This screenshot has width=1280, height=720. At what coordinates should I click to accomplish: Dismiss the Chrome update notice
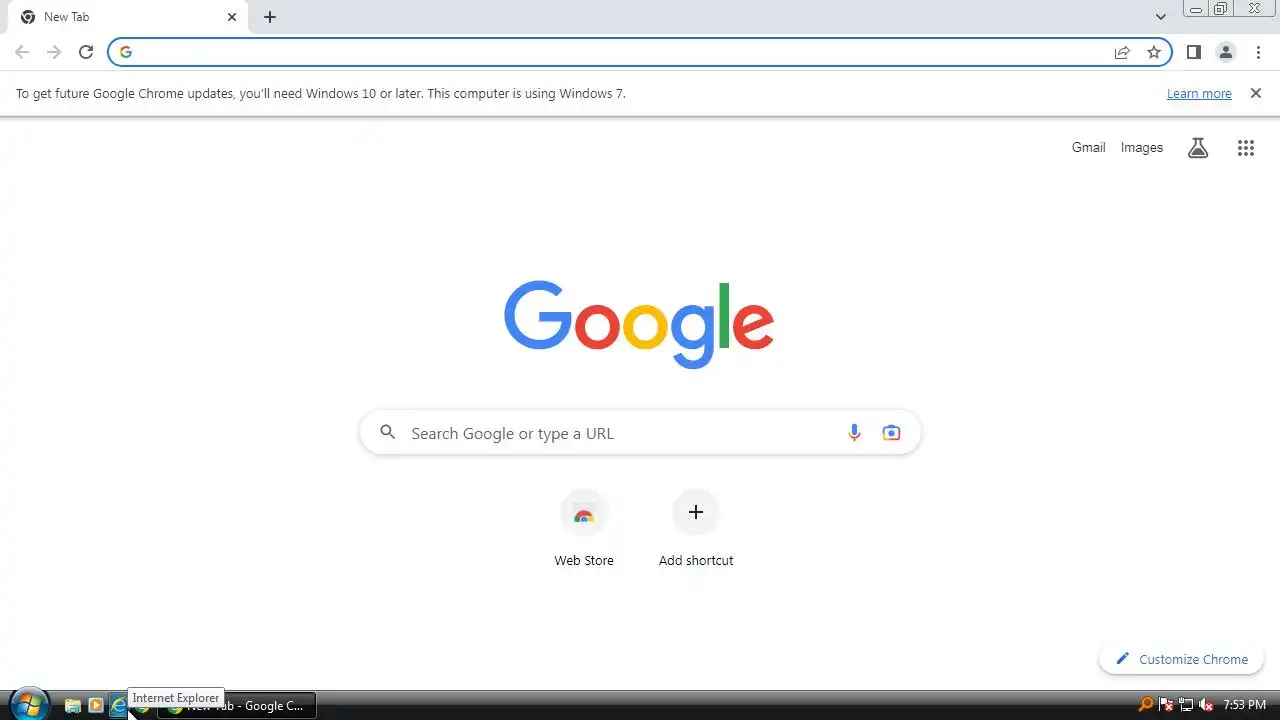coord(1256,93)
